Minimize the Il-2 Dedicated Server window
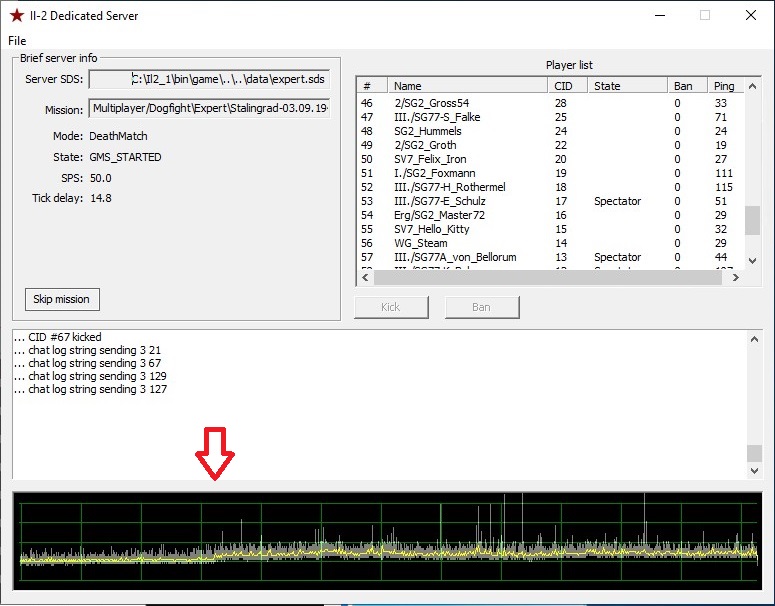 pyautogui.click(x=659, y=16)
